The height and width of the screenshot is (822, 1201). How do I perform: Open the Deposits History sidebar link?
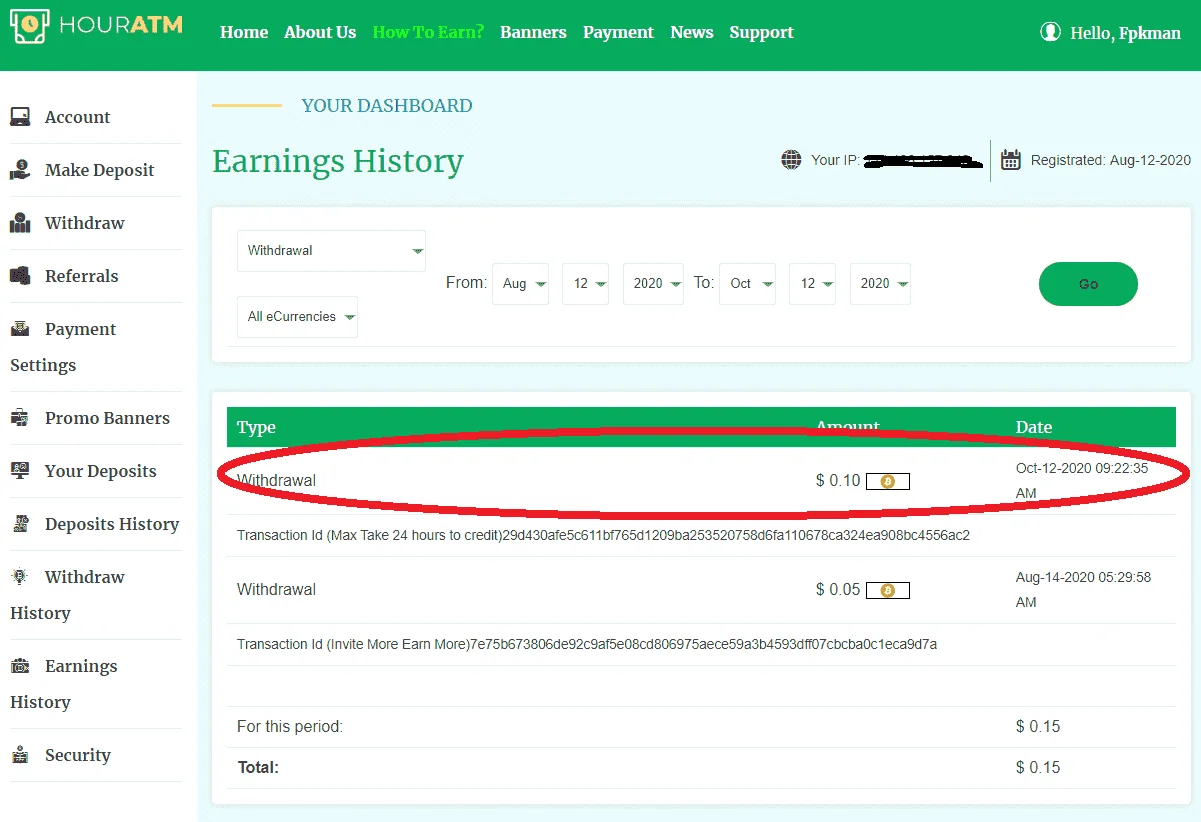[112, 524]
